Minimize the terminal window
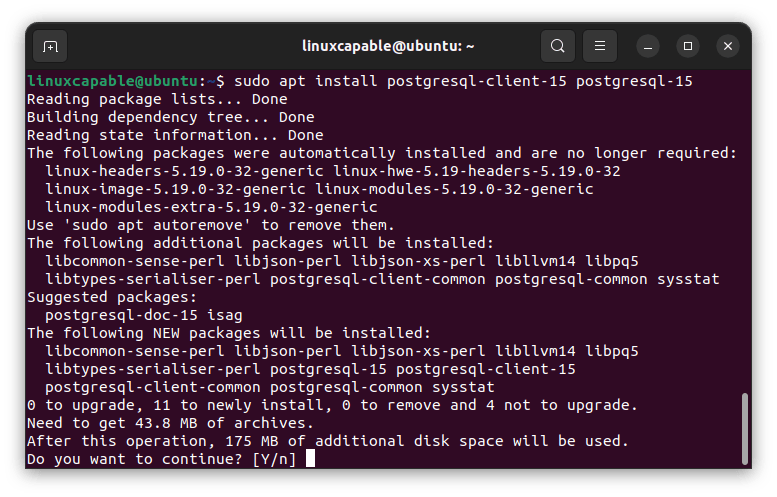 click(648, 47)
